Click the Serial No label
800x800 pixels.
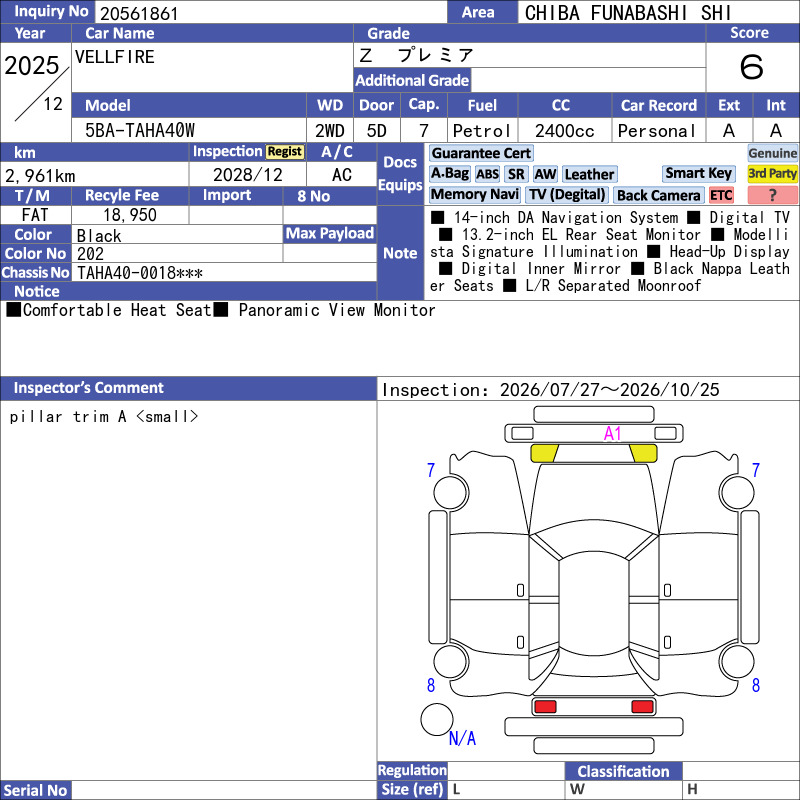(35, 790)
